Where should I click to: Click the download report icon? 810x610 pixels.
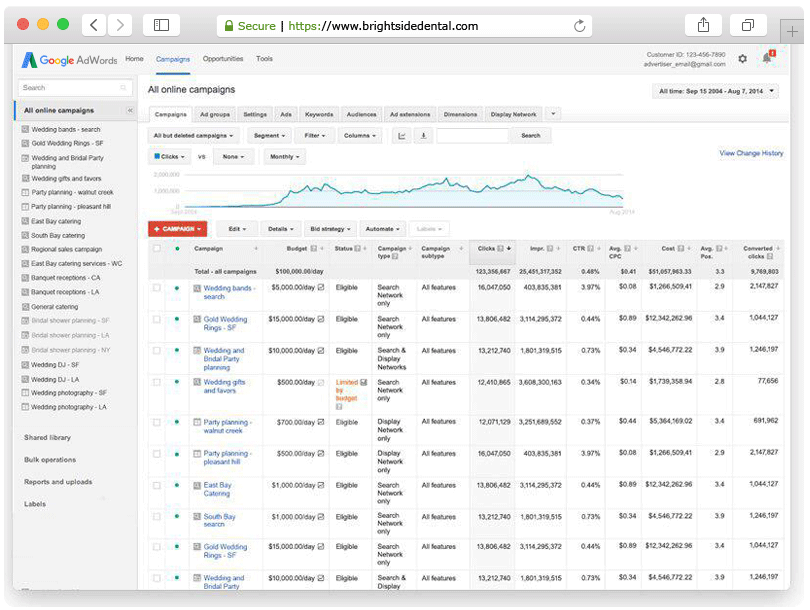(x=424, y=136)
